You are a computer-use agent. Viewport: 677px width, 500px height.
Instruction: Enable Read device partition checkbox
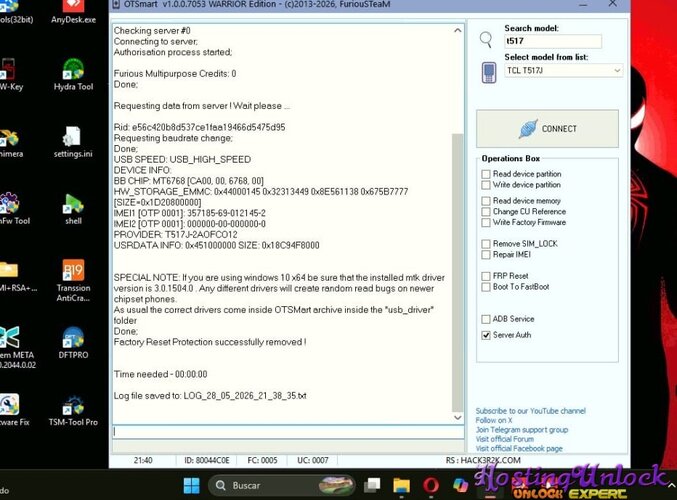pos(486,174)
